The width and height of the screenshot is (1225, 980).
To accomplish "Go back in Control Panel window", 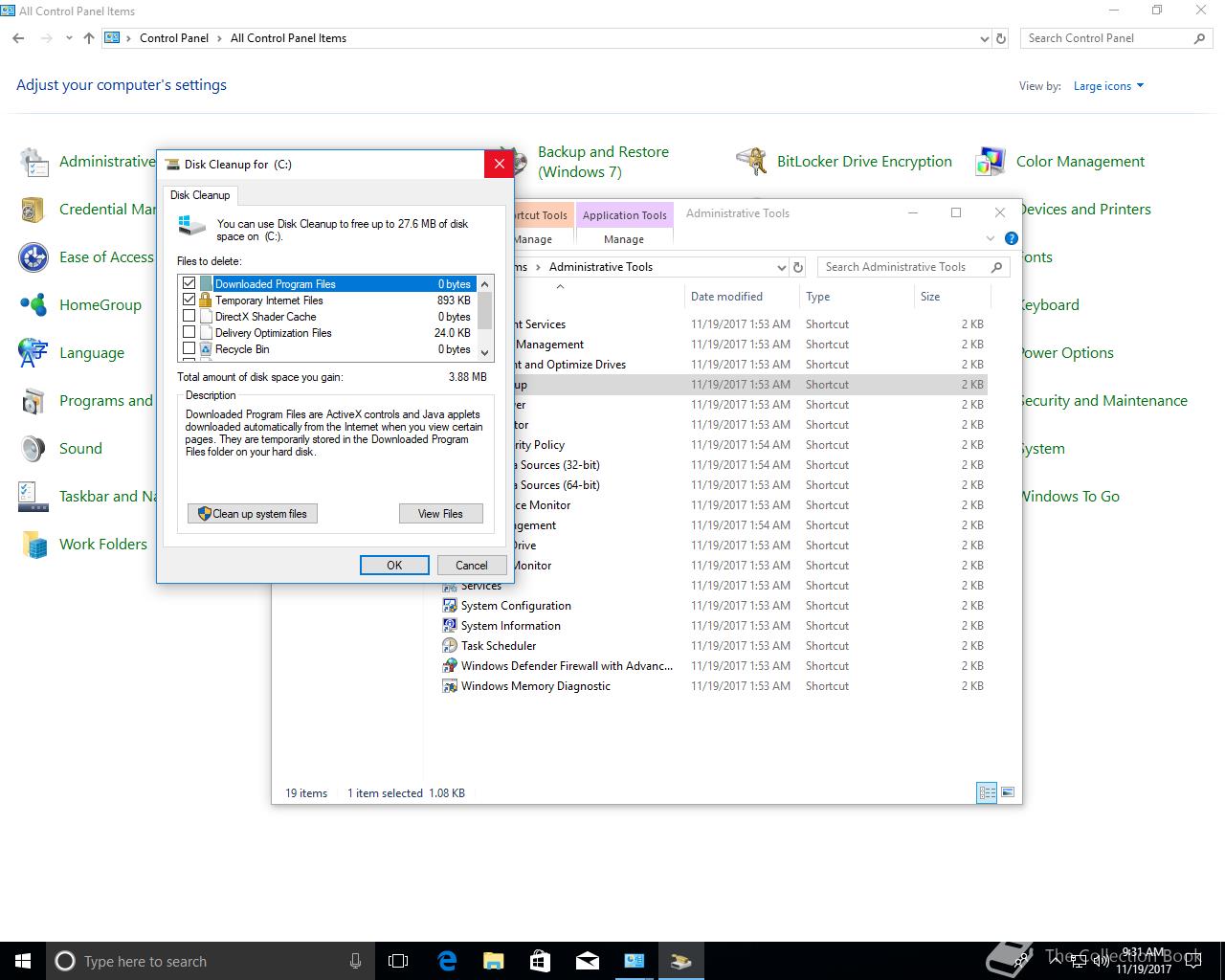I will [18, 38].
